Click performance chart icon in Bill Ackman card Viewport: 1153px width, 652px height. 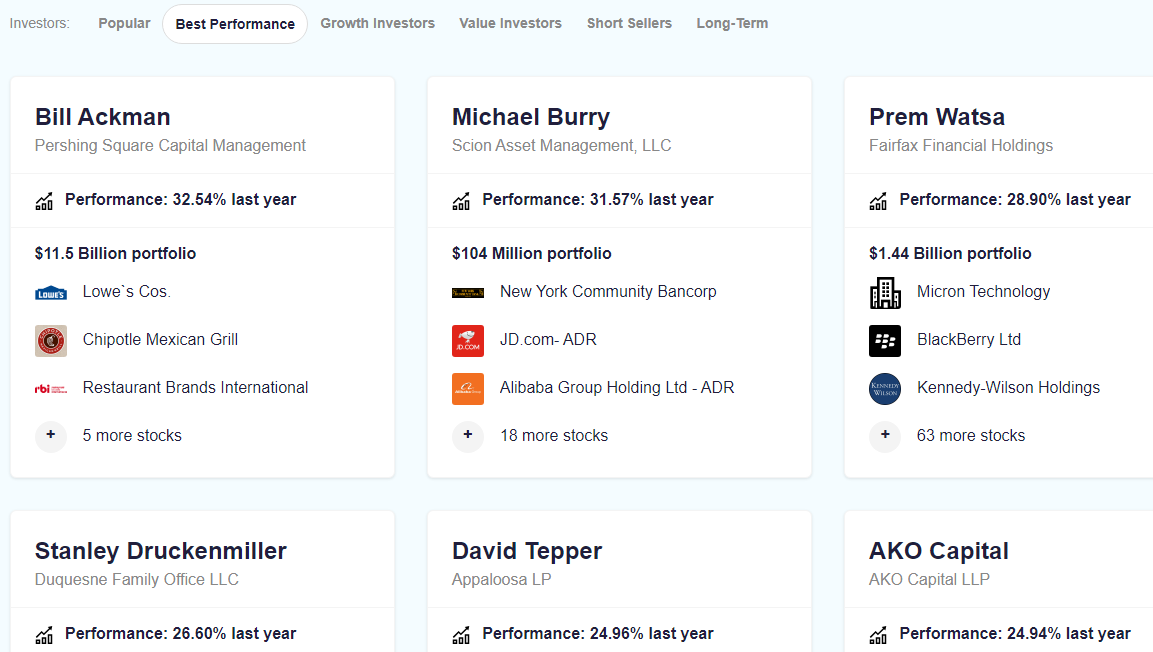(x=44, y=201)
